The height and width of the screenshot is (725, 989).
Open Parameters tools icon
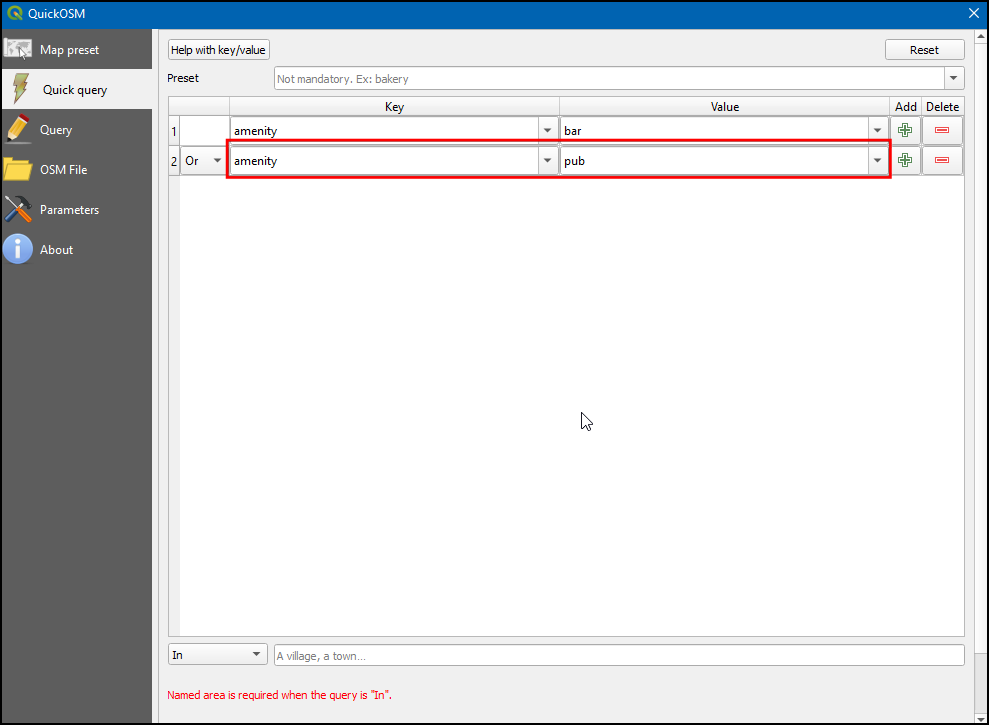pyautogui.click(x=18, y=209)
